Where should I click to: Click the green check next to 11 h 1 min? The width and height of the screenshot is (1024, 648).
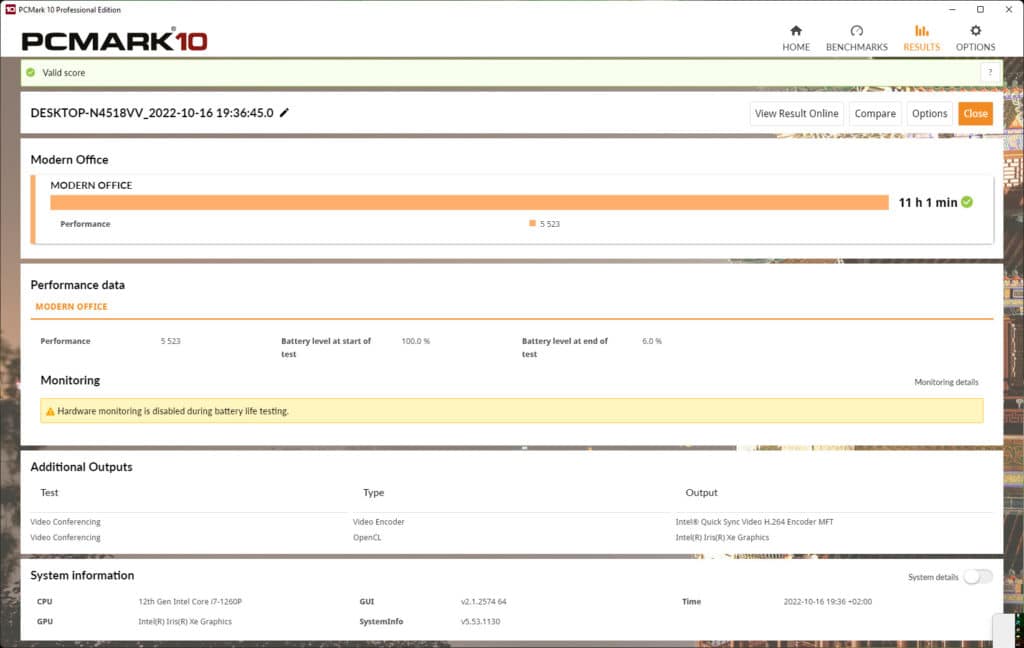[967, 202]
